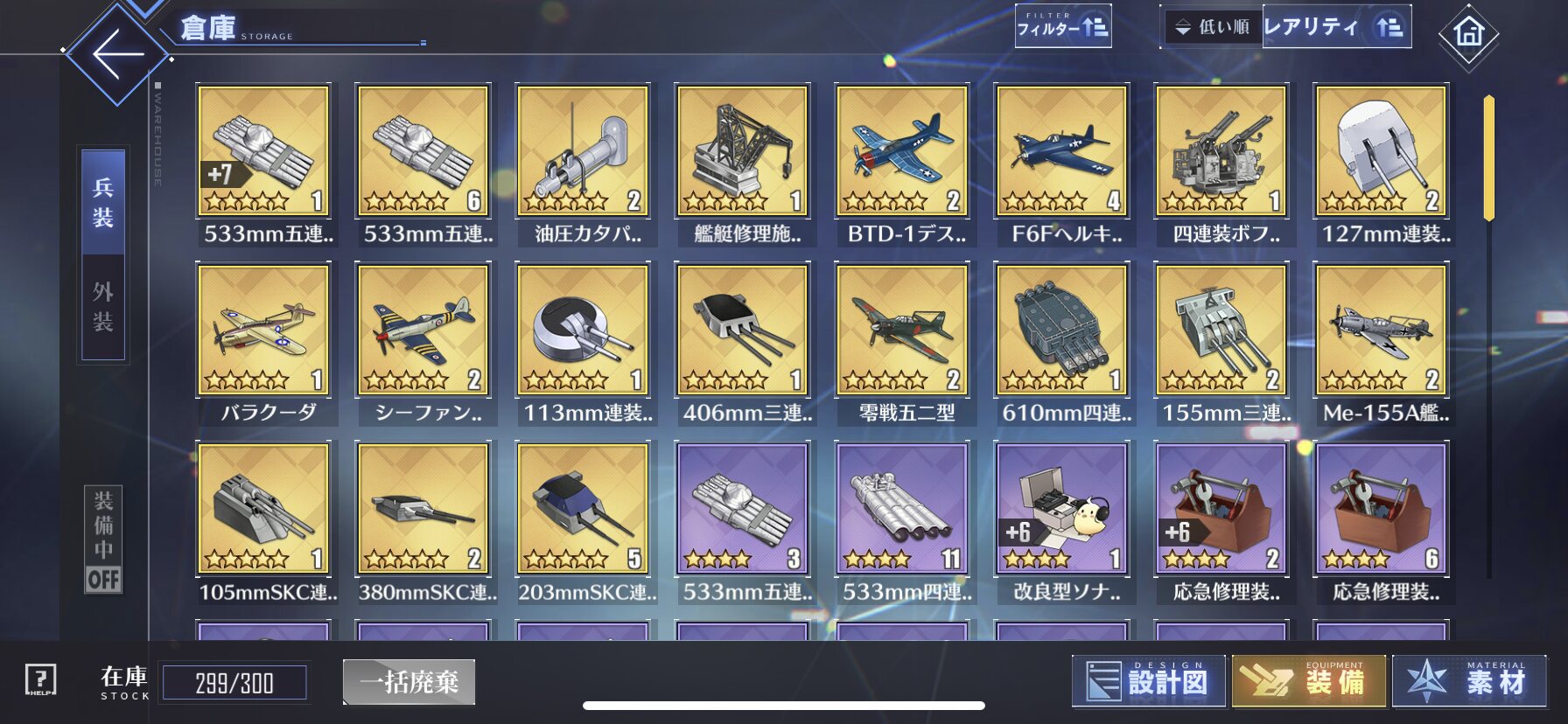1568x724 pixels.
Task: Pick the 610mm quad torpedo item
Action: coord(1062,343)
